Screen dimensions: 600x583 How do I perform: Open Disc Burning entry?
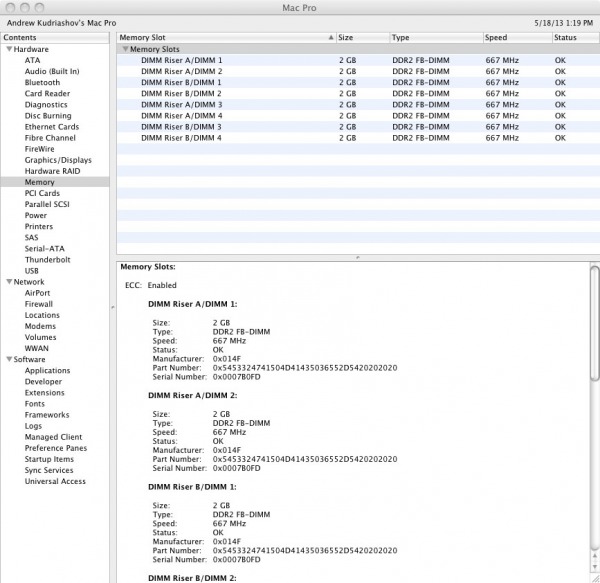click(x=48, y=116)
